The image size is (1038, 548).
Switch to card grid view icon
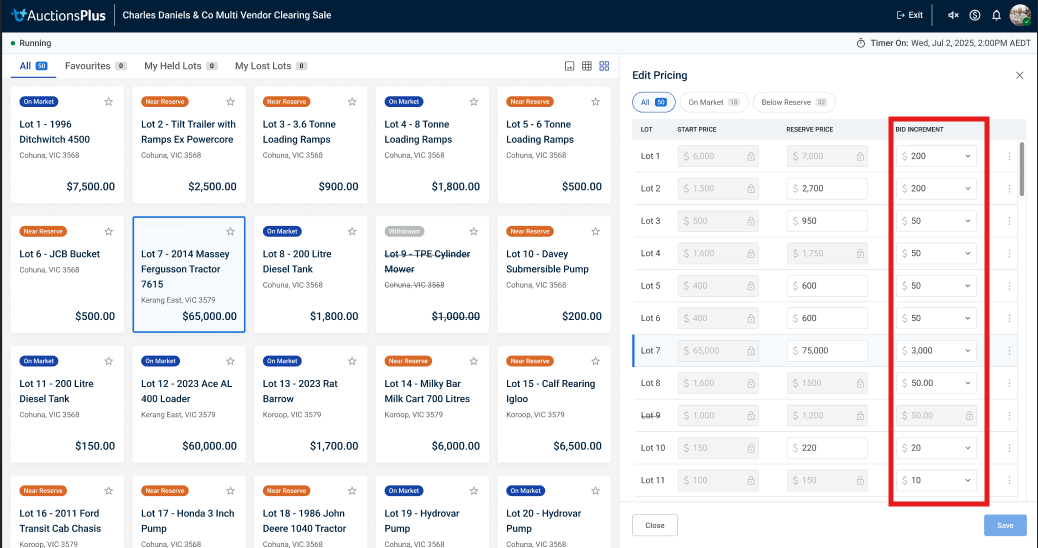[x=604, y=66]
